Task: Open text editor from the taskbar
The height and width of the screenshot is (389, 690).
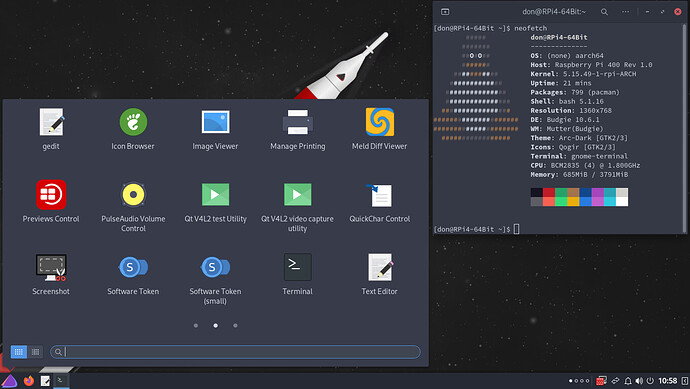Action: (45, 381)
